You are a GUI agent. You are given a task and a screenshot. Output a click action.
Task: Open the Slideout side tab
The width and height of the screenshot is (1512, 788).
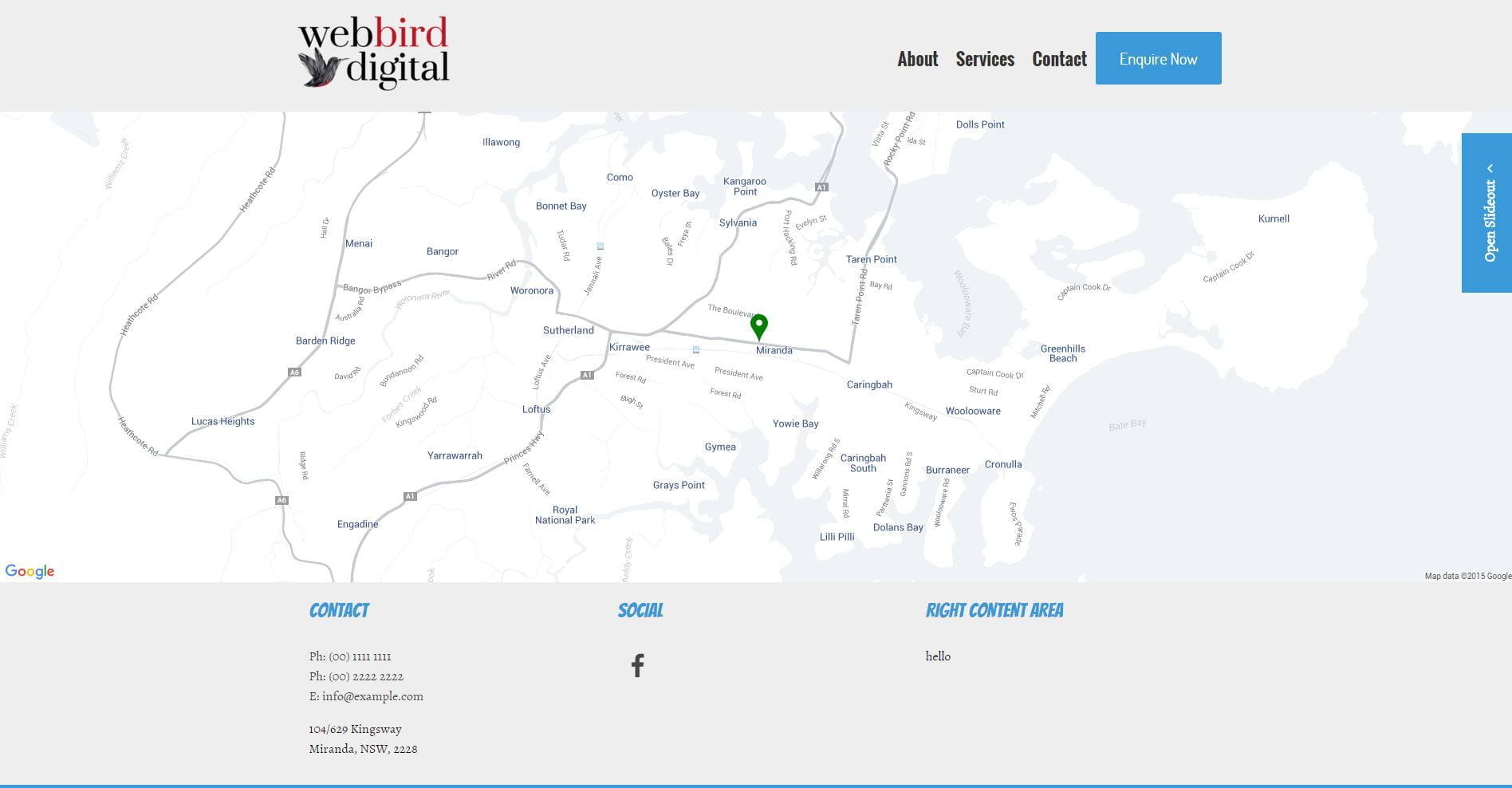pos(1486,213)
